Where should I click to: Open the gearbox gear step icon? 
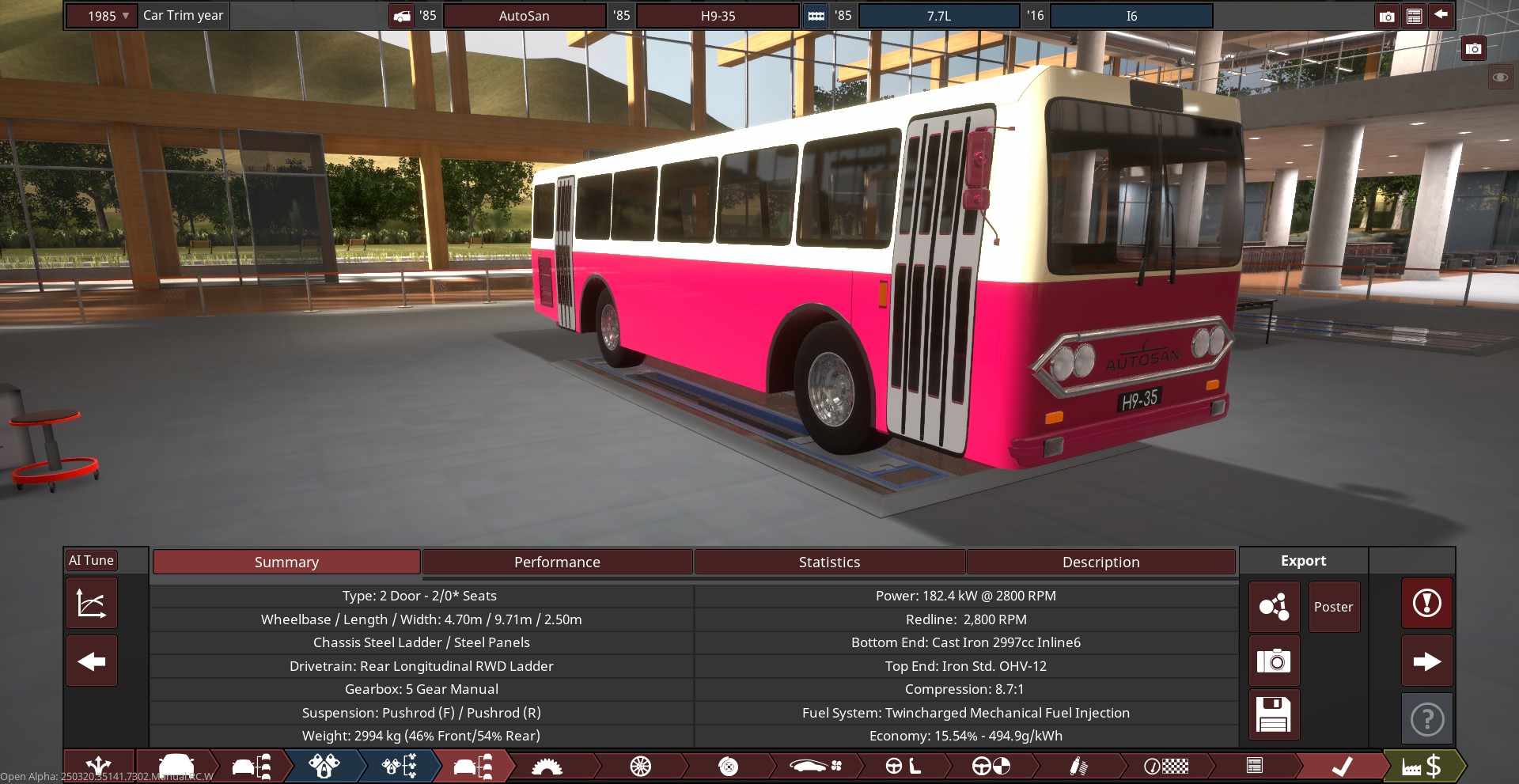point(547,766)
